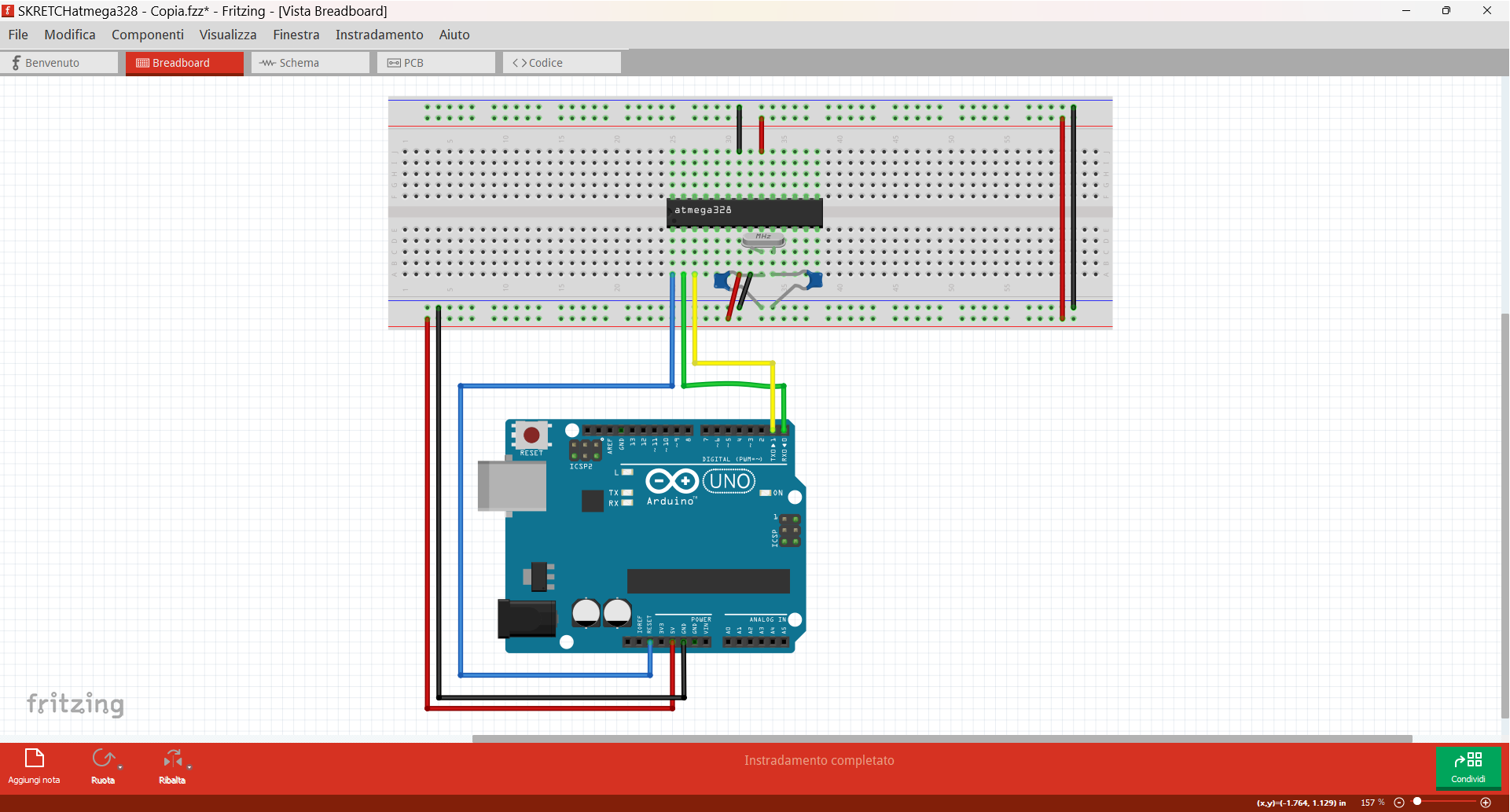Open the Ruota dropdown arrow

[x=120, y=767]
